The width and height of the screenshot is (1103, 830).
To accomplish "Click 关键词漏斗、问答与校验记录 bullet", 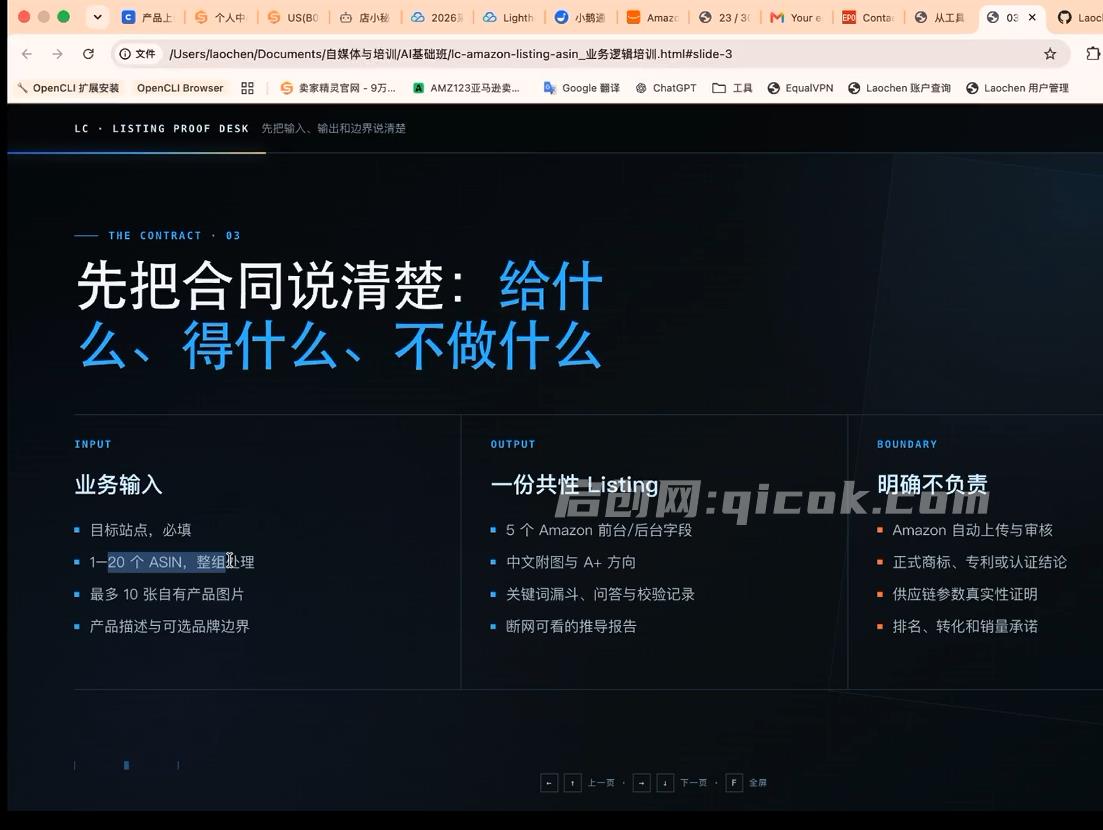I will point(600,594).
